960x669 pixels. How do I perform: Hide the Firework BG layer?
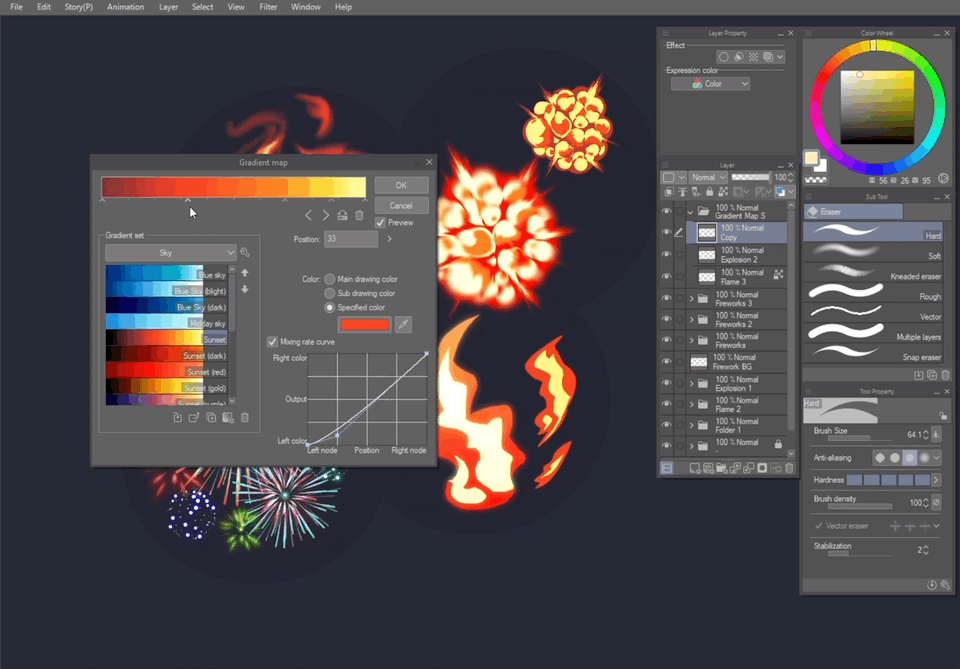click(667, 361)
